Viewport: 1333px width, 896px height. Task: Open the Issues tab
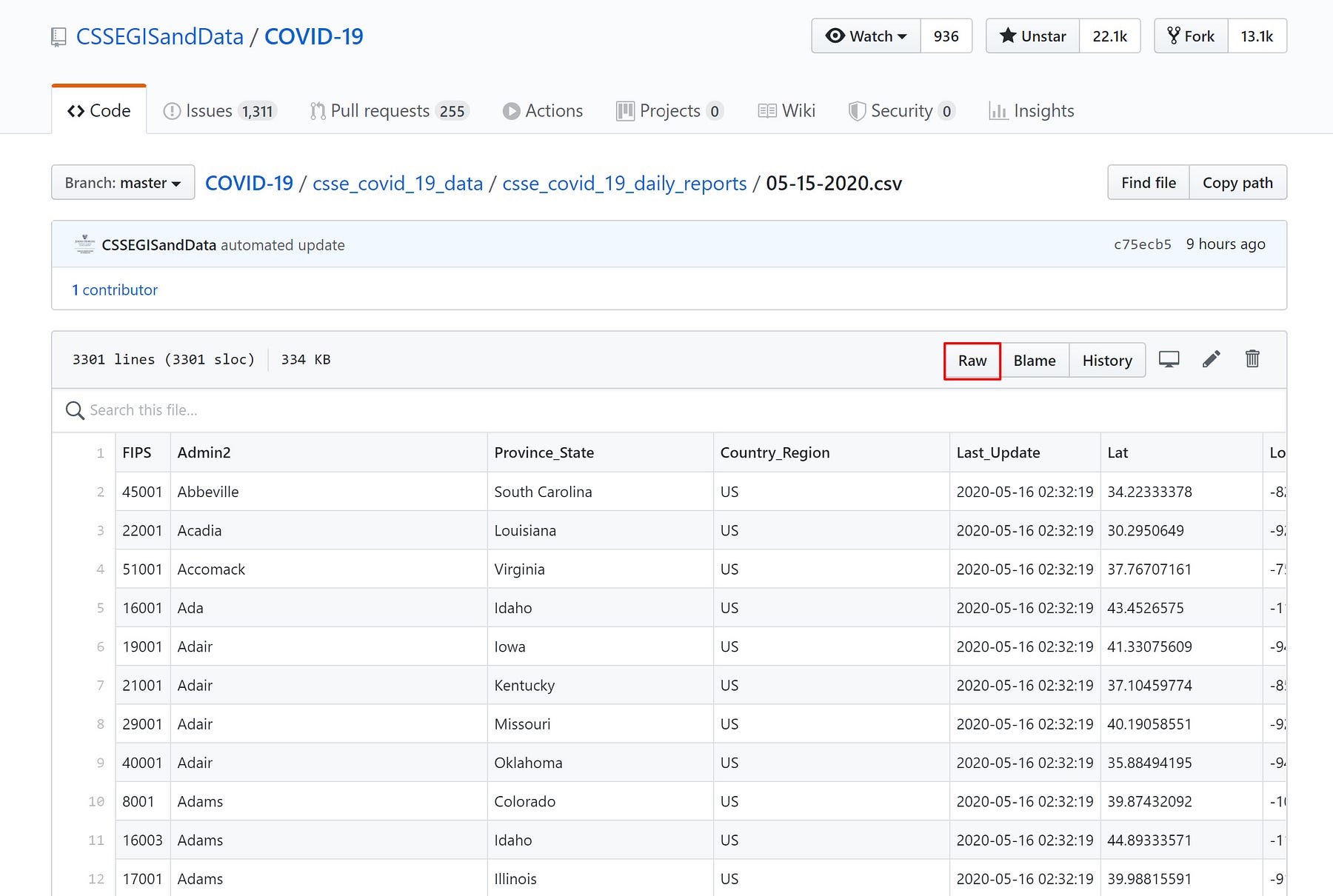[x=219, y=111]
